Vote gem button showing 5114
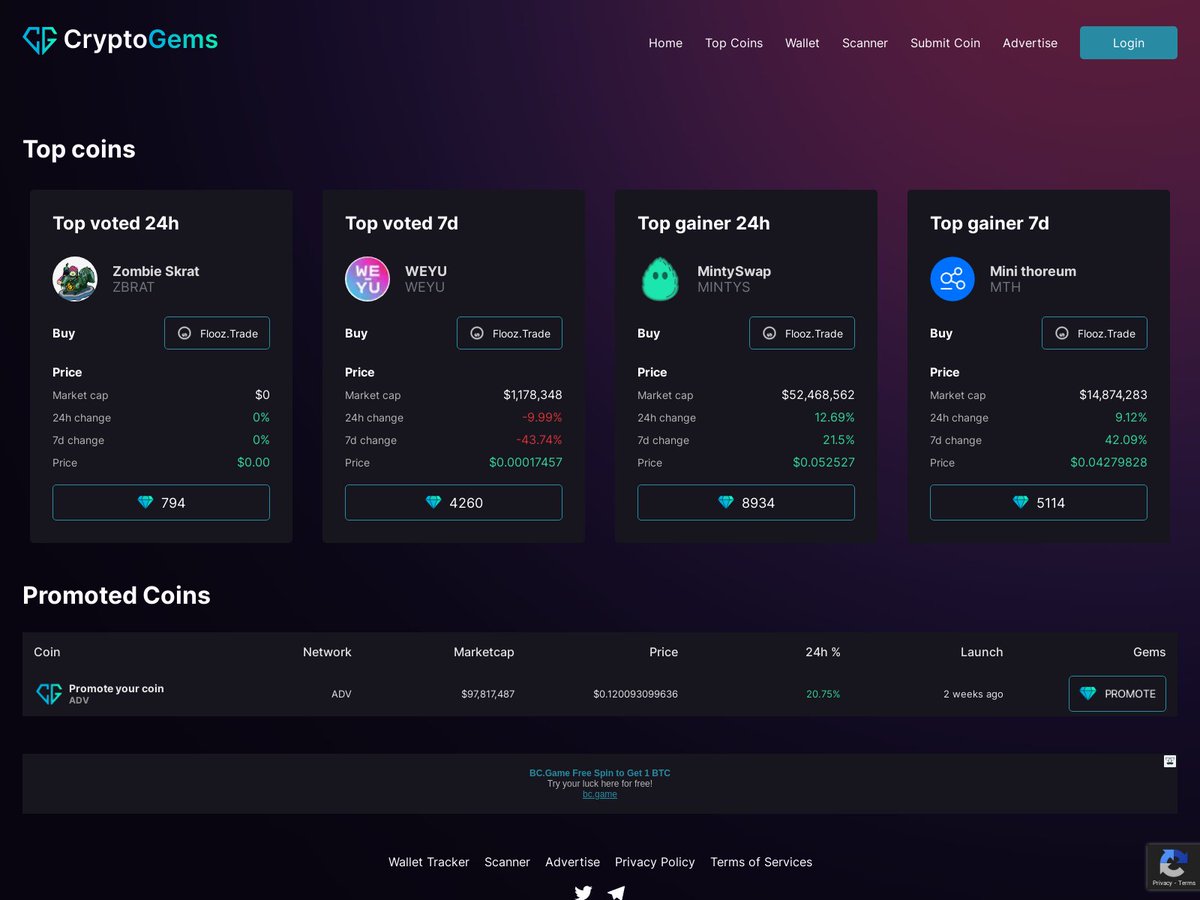This screenshot has width=1200, height=900. [x=1039, y=503]
